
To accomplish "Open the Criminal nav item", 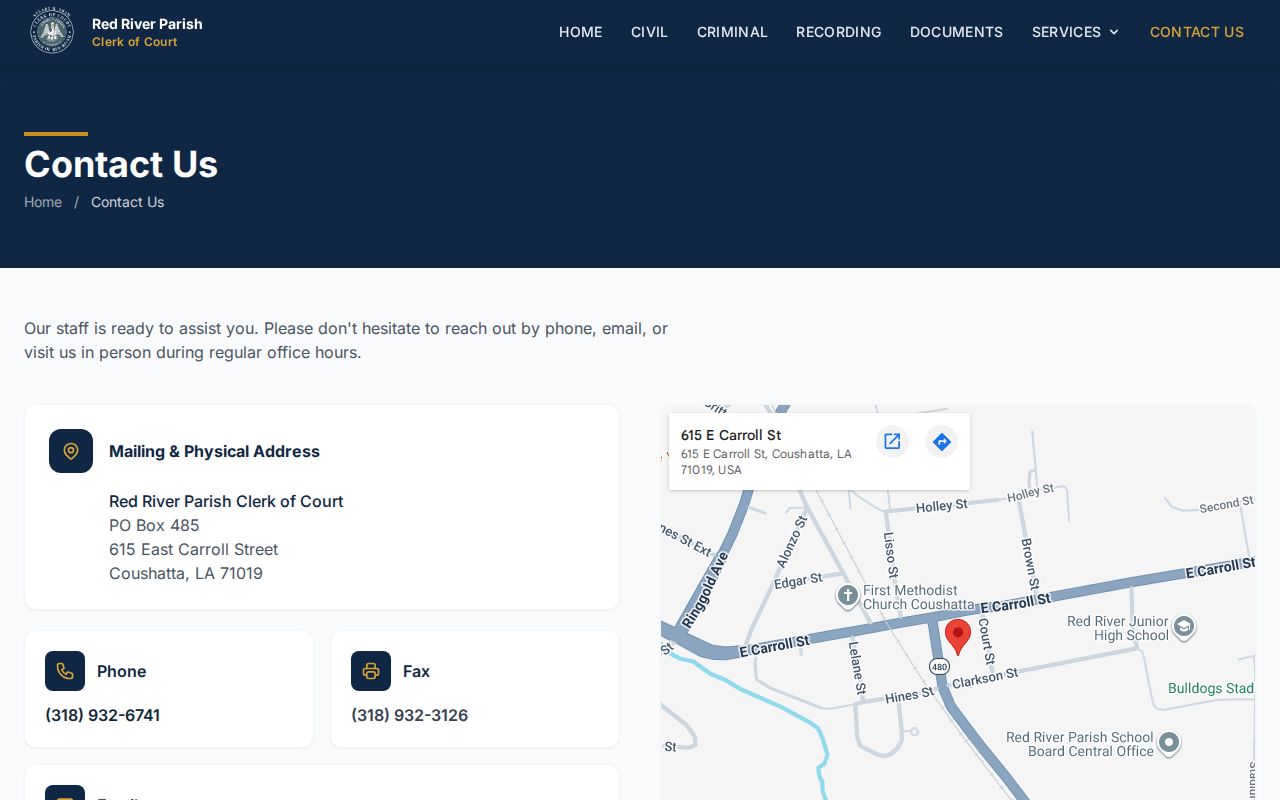I will tap(732, 32).
